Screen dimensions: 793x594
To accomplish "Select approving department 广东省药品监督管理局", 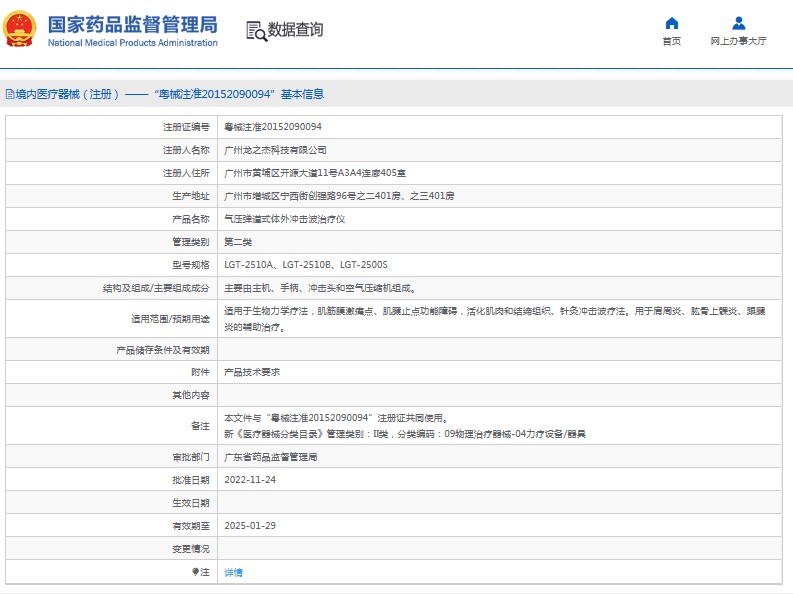I will [x=271, y=457].
